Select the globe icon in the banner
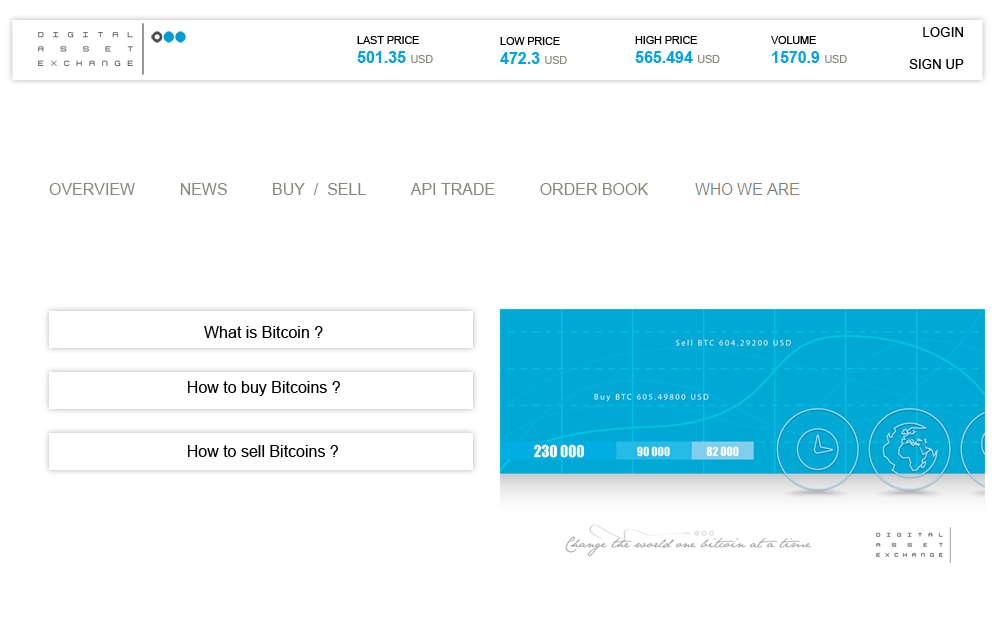The width and height of the screenshot is (995, 625). pos(909,449)
